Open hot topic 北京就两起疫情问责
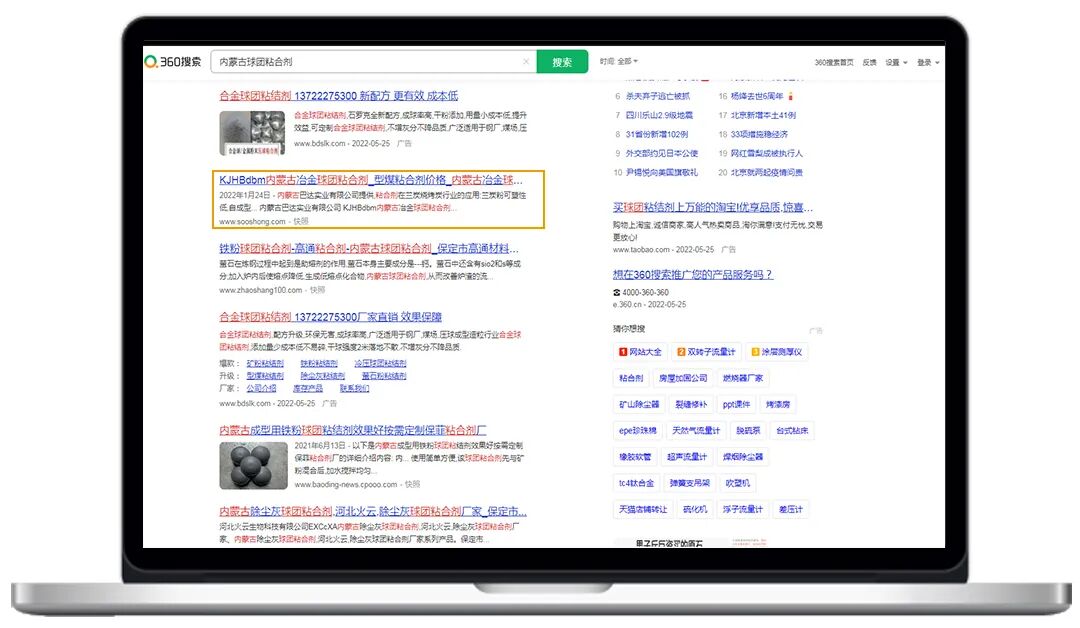The width and height of the screenshot is (1080, 628). point(767,172)
